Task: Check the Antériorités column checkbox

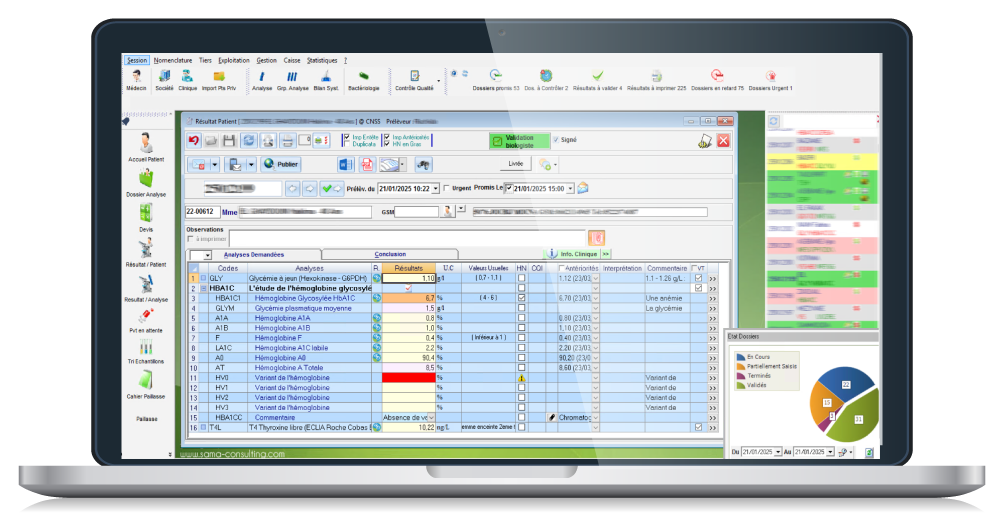Action: (x=561, y=268)
